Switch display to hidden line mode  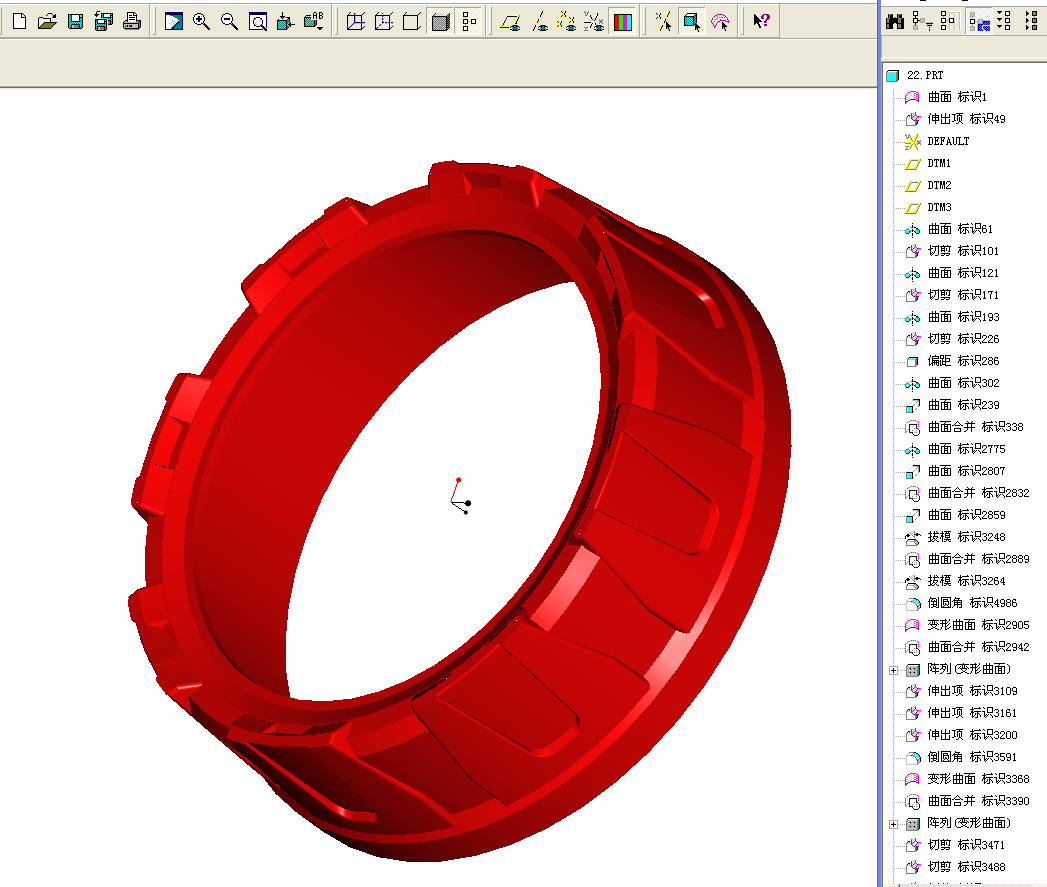click(384, 22)
